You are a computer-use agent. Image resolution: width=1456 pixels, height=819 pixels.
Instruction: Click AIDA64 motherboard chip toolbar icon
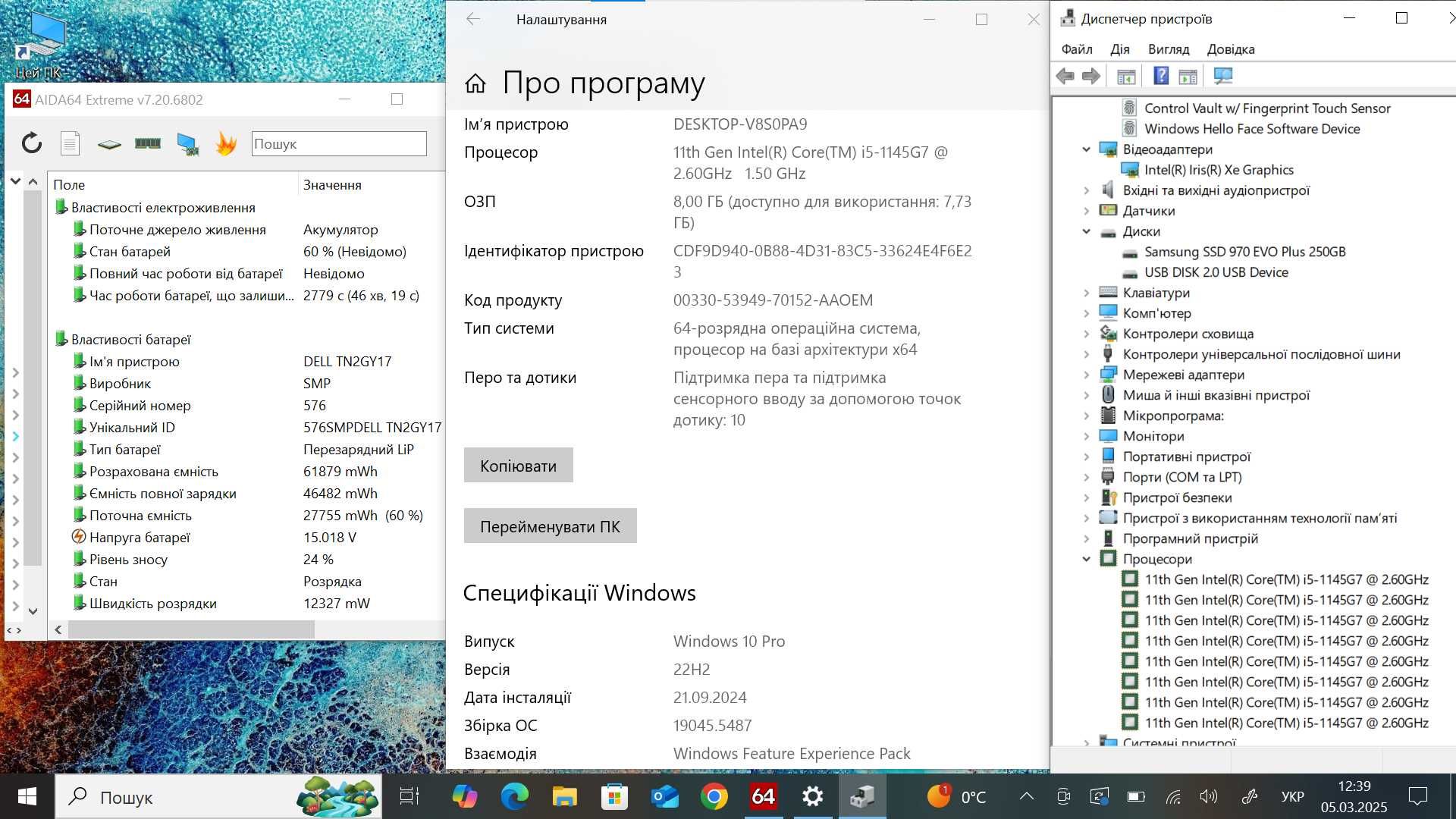tap(109, 143)
